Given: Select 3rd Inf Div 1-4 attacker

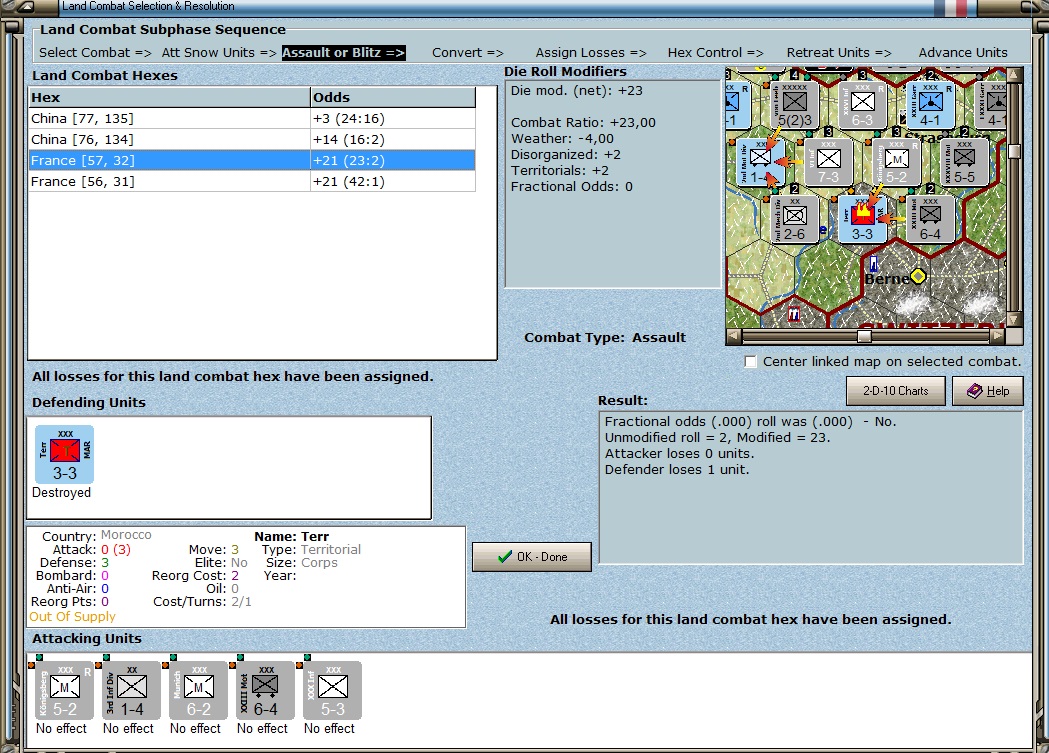Looking at the screenshot, I should (x=131, y=691).
